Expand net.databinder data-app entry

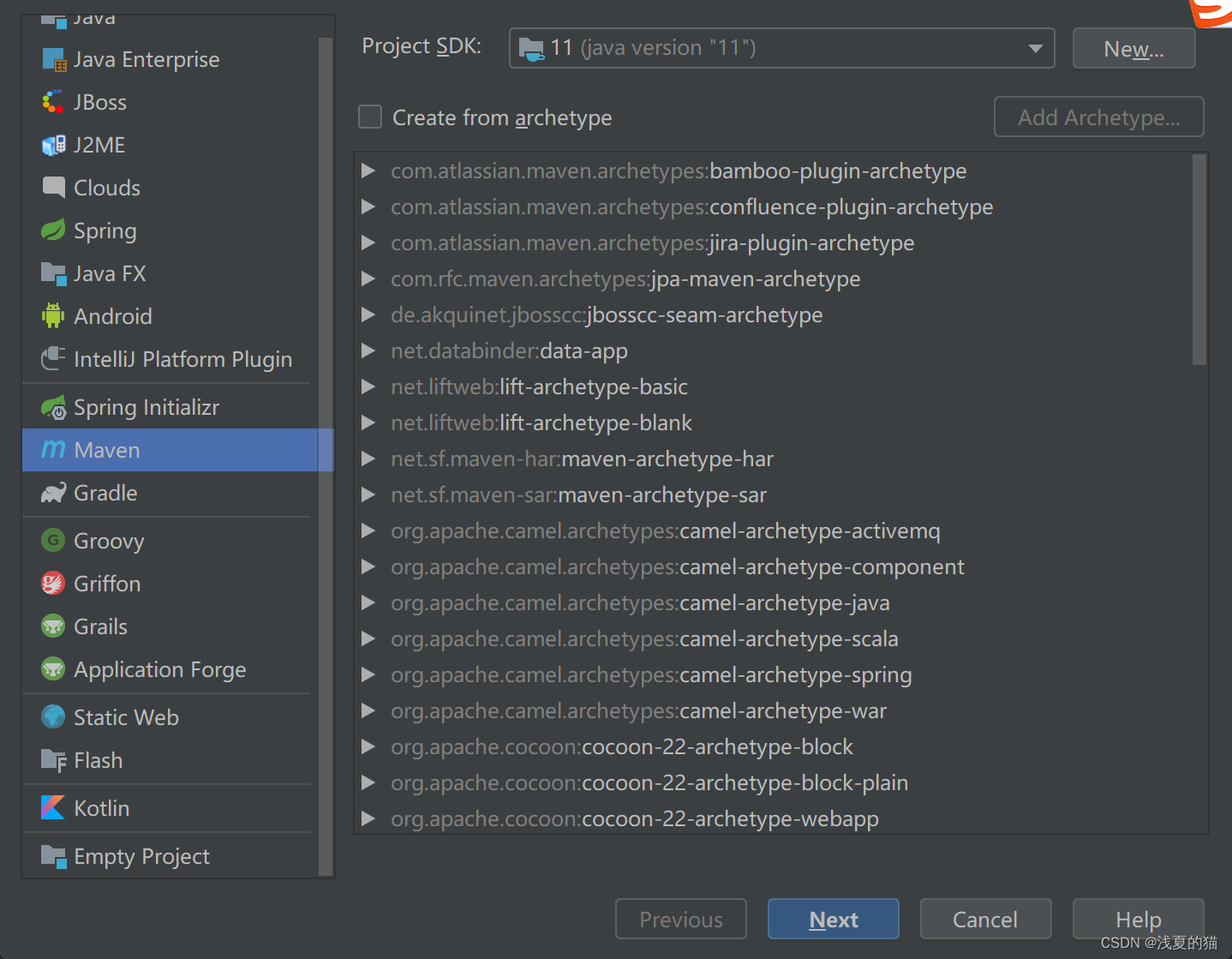368,351
